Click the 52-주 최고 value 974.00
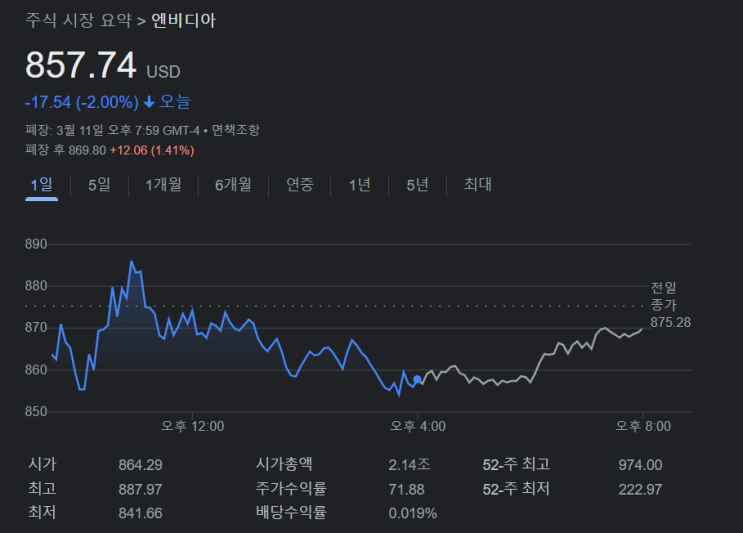 coord(640,465)
